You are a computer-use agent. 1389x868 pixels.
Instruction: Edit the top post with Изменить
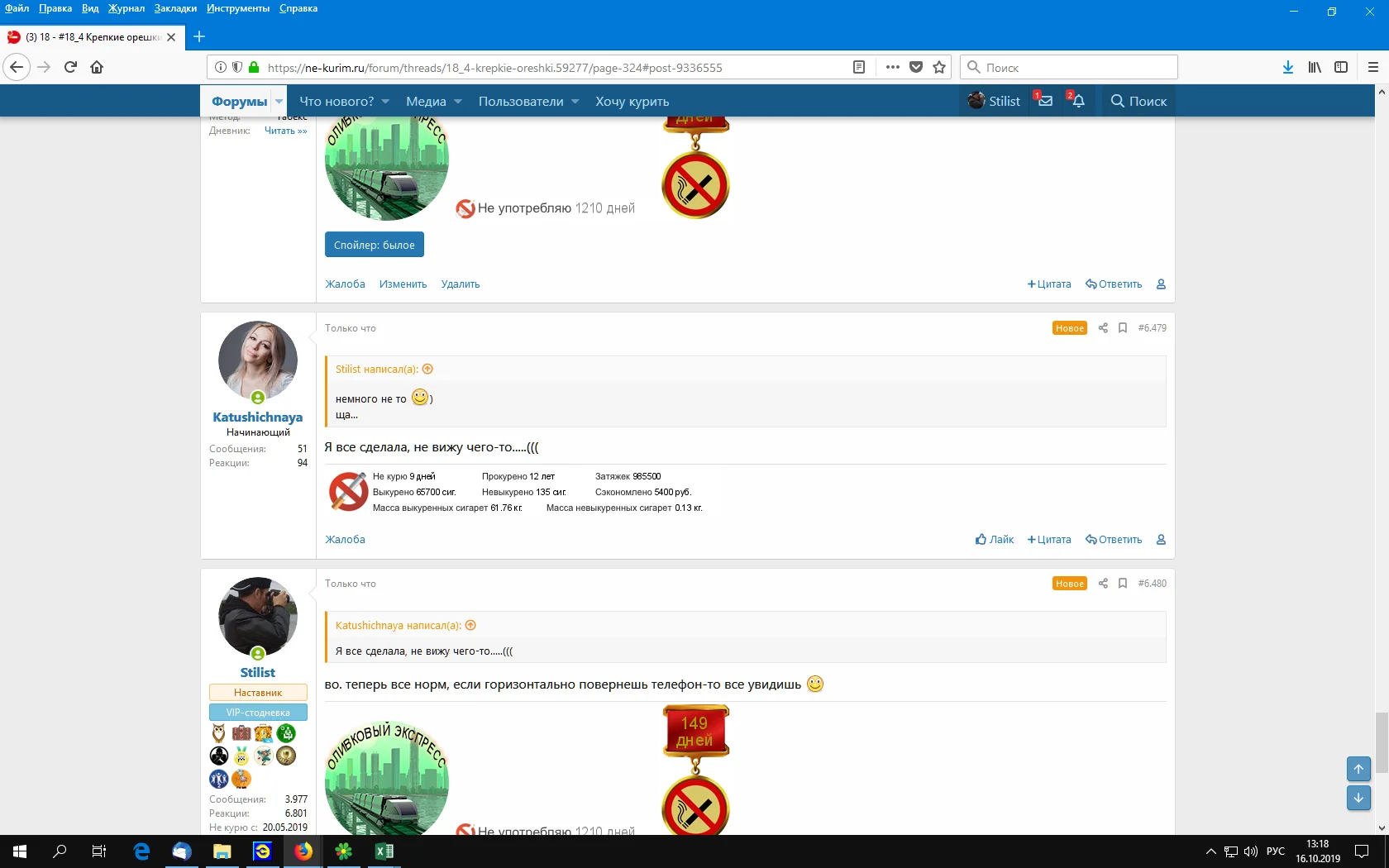[403, 284]
